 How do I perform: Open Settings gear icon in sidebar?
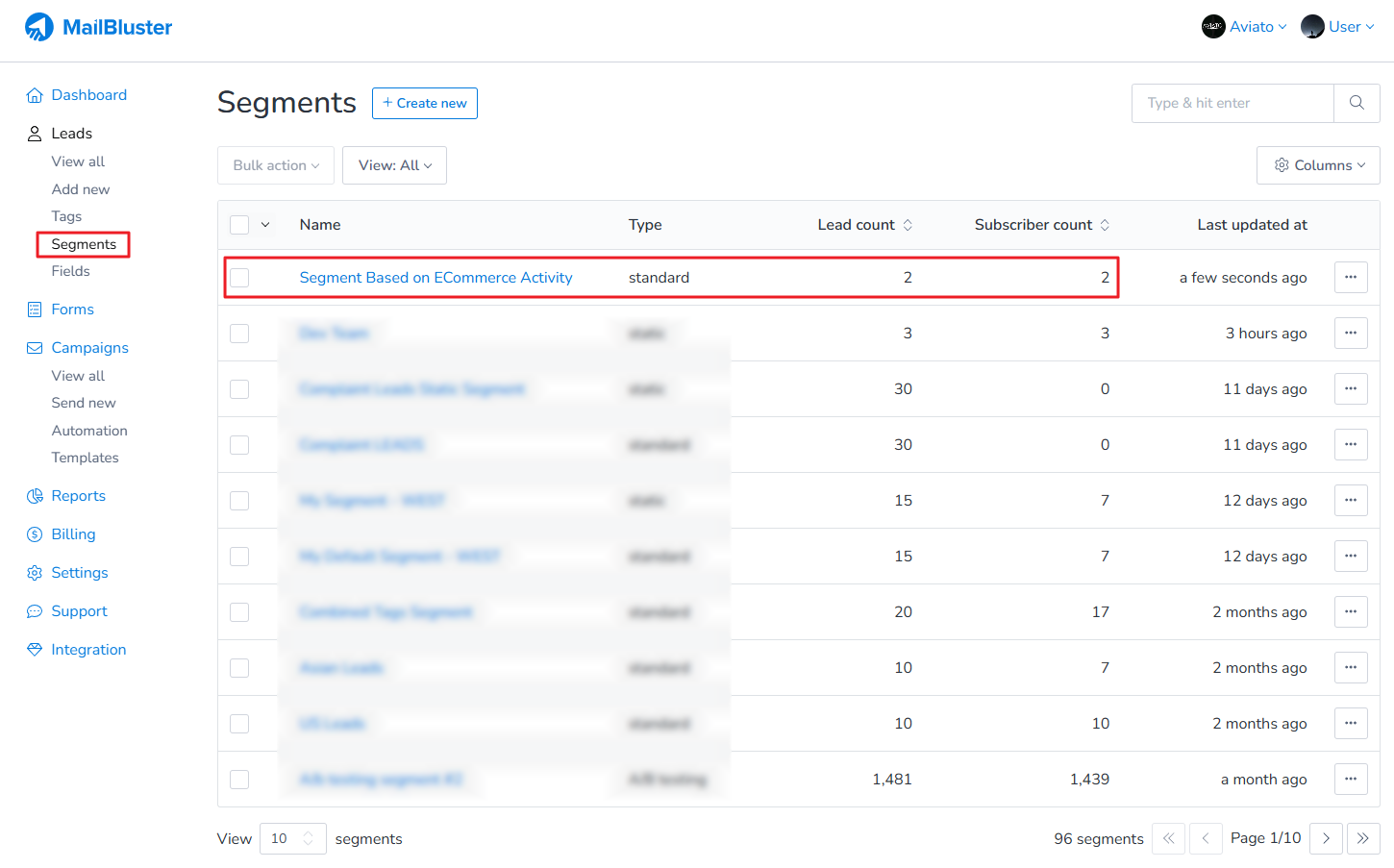click(35, 573)
